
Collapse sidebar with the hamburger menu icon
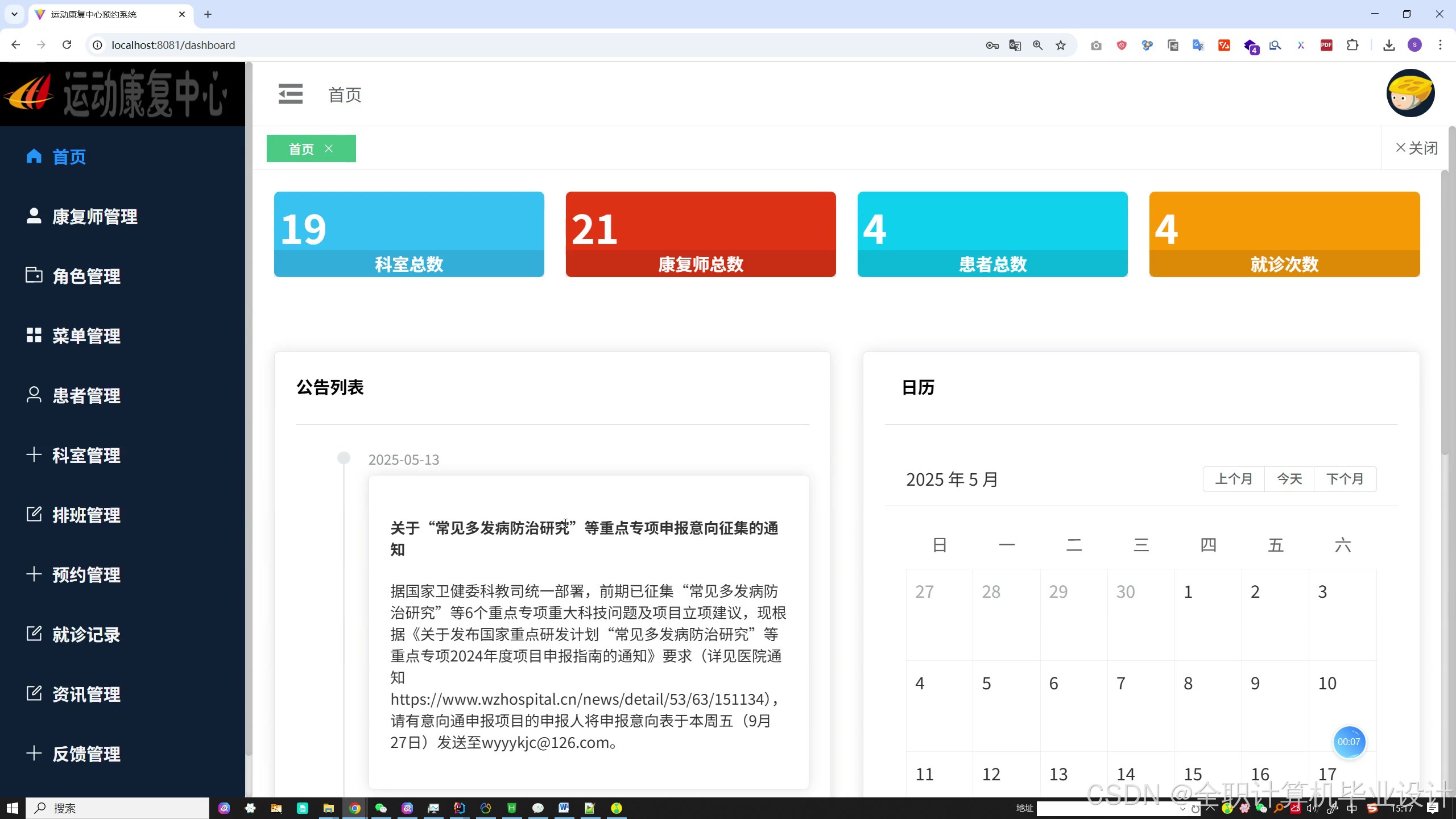point(290,94)
